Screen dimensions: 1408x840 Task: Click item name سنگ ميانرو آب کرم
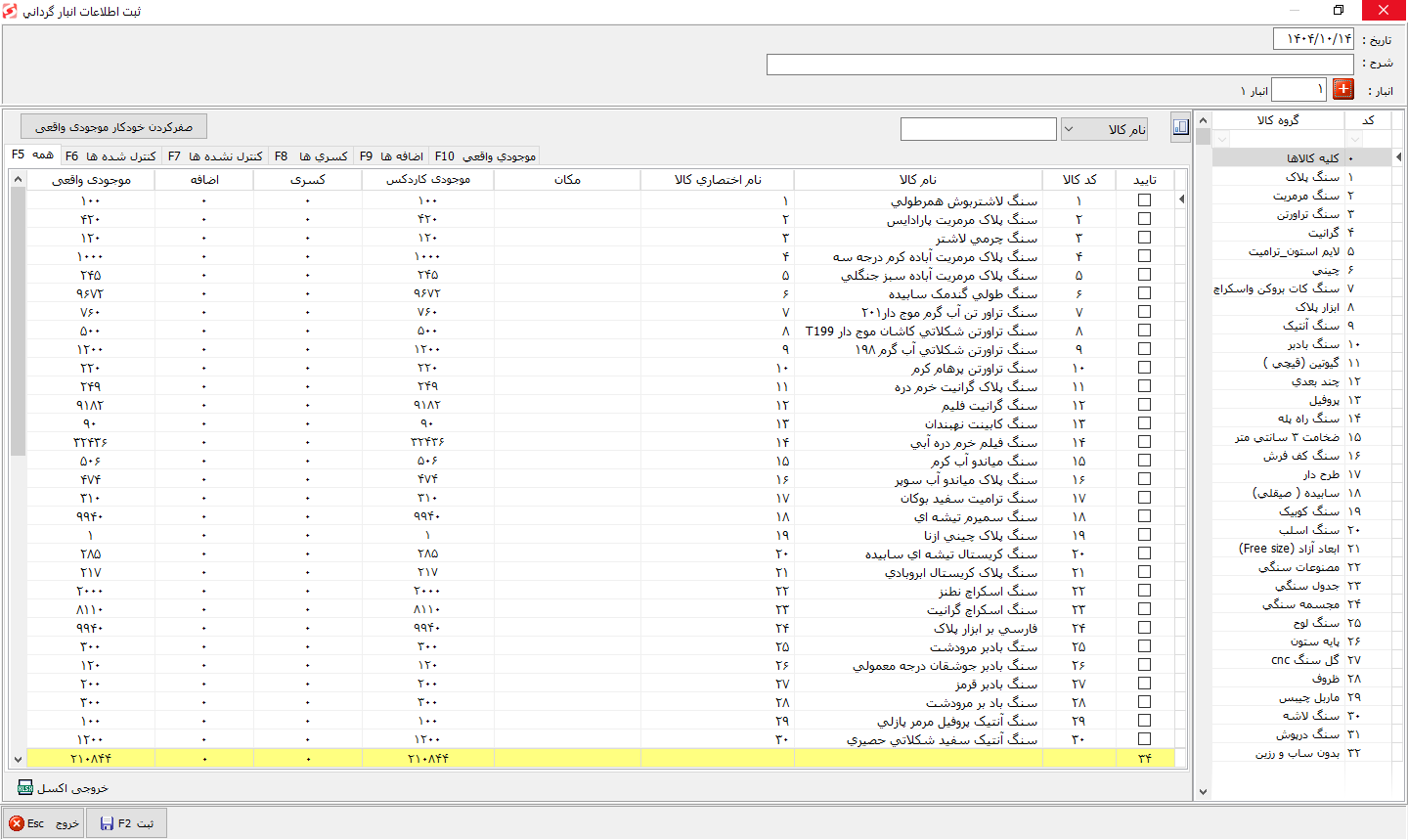pyautogui.click(x=984, y=461)
